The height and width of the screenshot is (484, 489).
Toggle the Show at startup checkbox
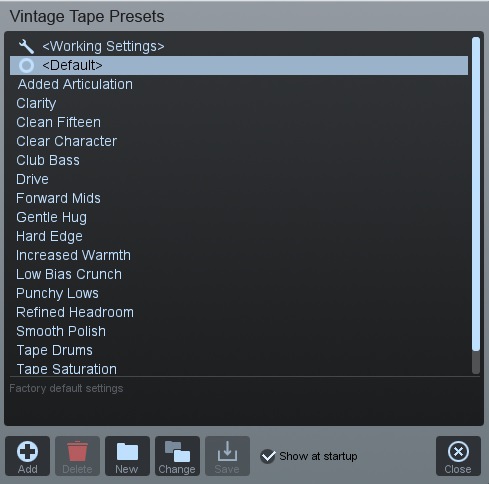pyautogui.click(x=268, y=456)
